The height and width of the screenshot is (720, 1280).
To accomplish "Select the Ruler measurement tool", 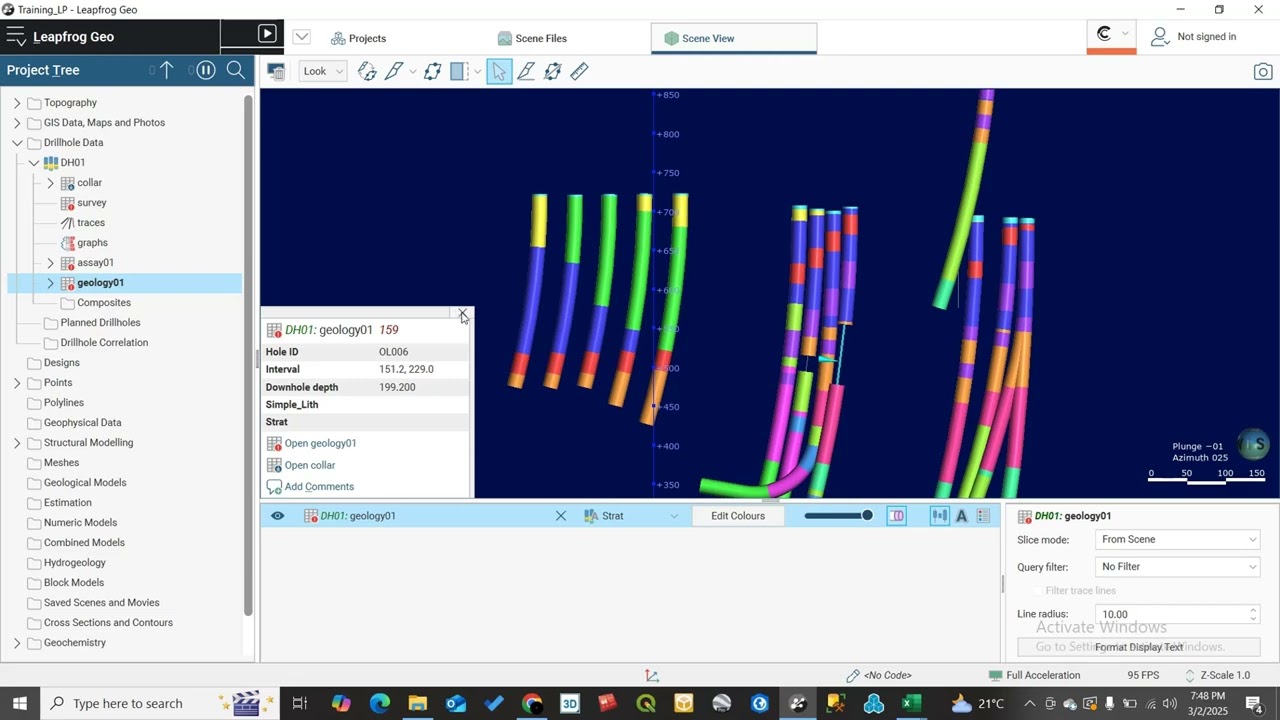I will [579, 71].
